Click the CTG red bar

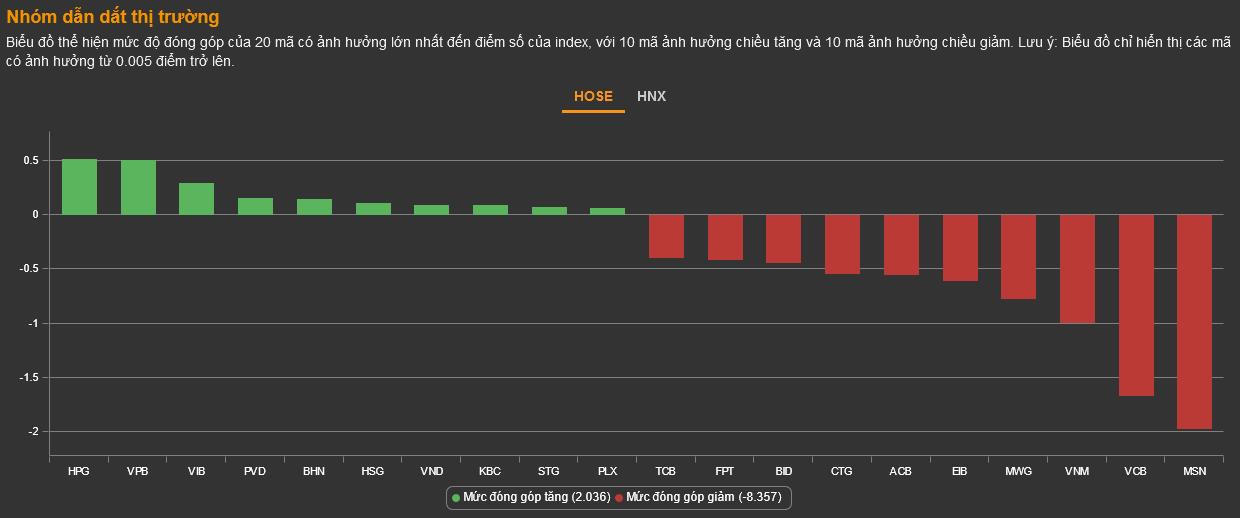842,244
